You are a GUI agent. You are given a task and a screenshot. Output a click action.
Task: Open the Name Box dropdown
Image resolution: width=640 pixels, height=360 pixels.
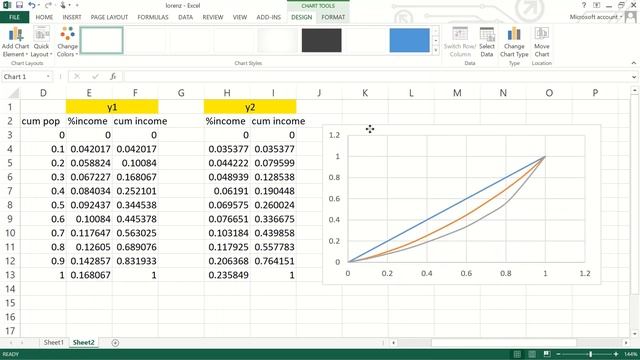click(x=48, y=76)
